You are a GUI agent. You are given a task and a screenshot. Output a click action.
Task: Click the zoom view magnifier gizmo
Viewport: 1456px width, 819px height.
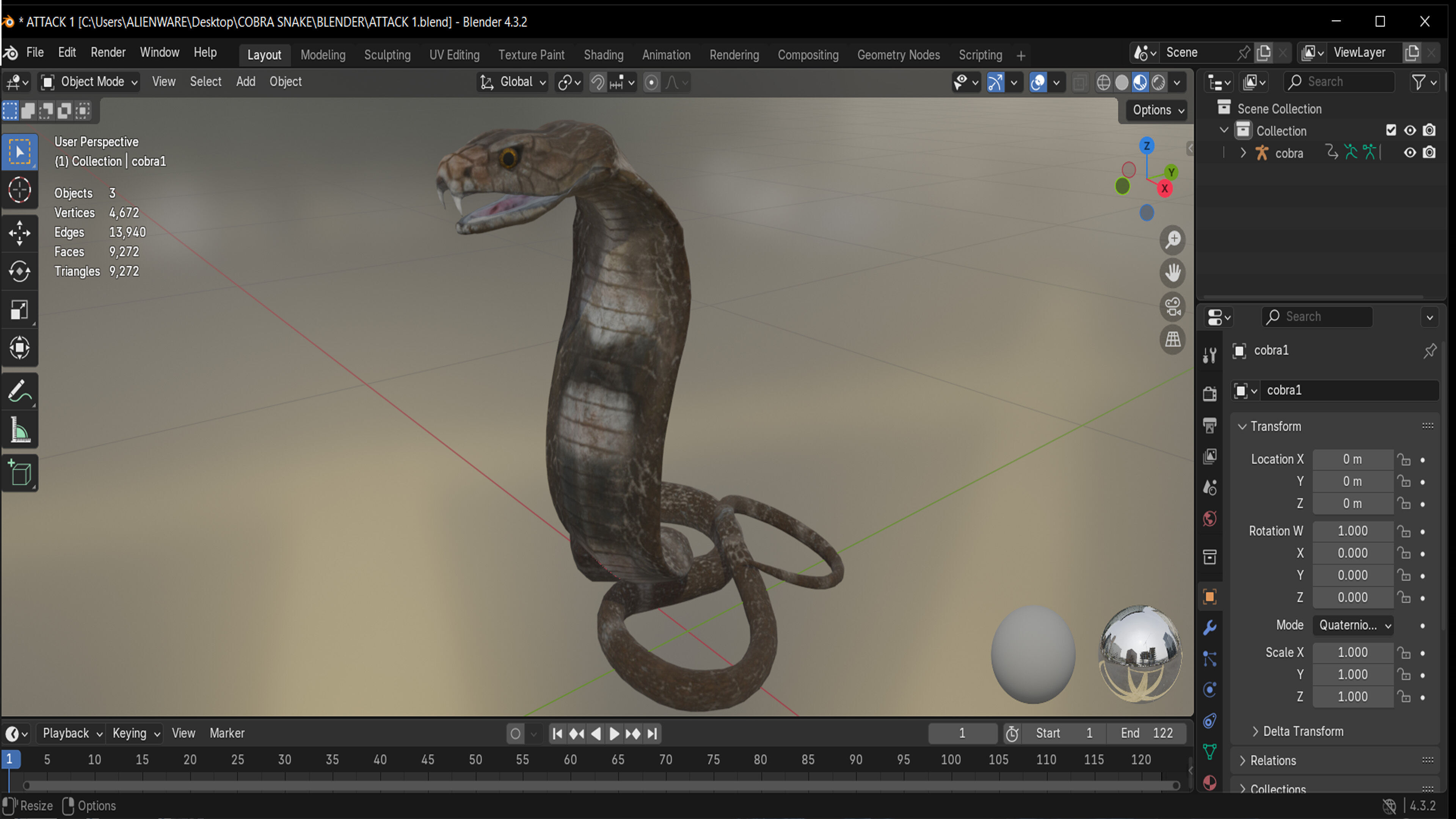coord(1173,240)
